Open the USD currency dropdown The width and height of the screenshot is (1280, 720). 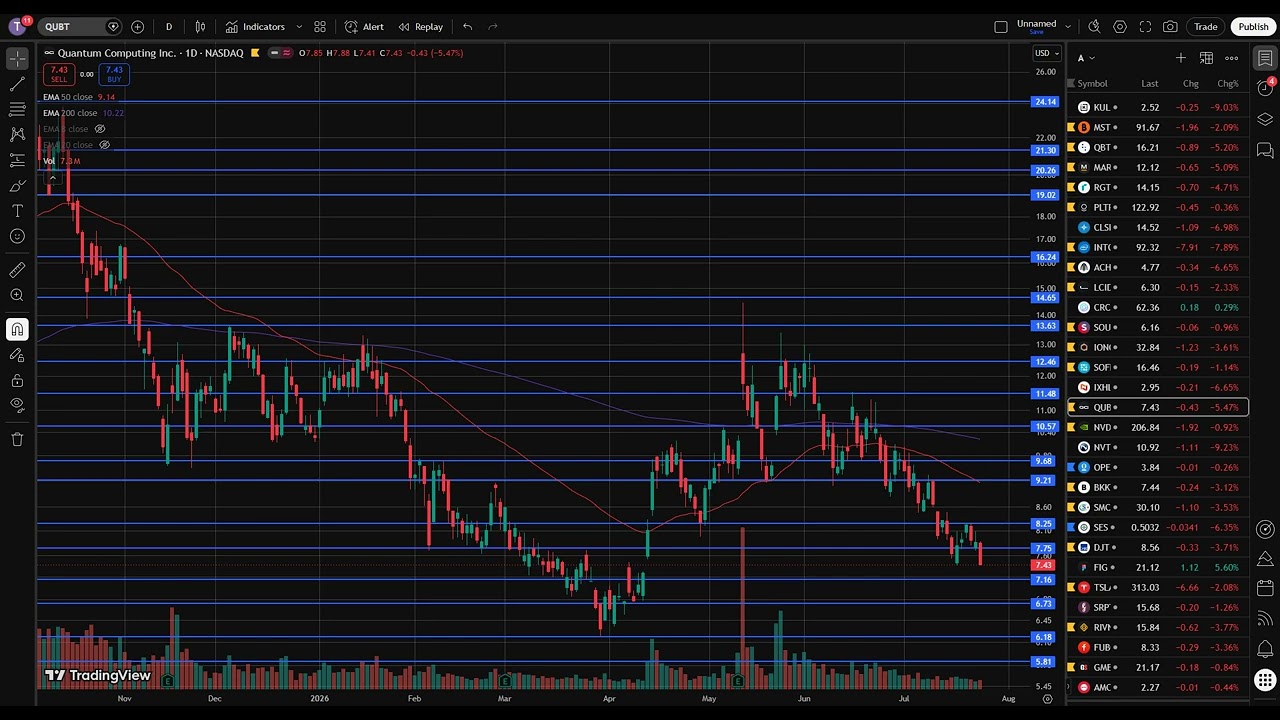coord(1046,53)
